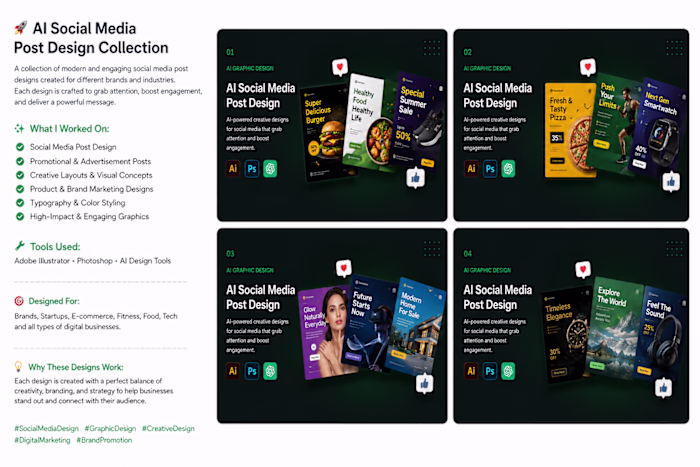Click the green check beside Social Media Post Design

20,147
